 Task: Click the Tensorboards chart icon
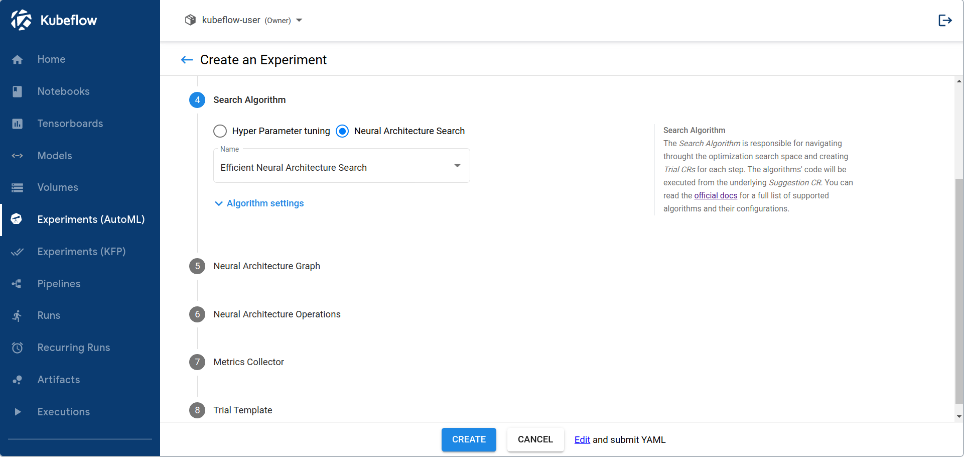(x=17, y=124)
